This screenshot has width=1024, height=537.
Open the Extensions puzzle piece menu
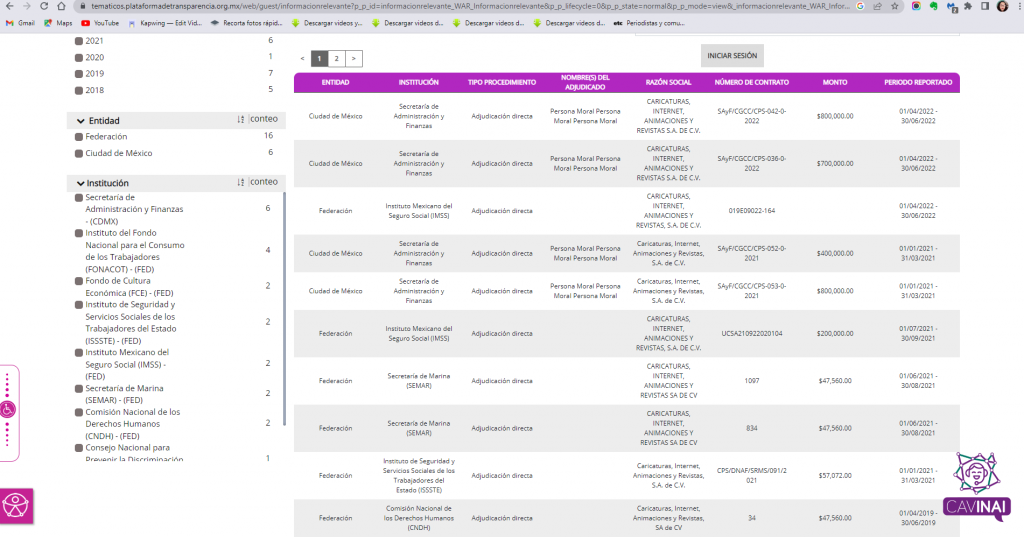coord(968,6)
